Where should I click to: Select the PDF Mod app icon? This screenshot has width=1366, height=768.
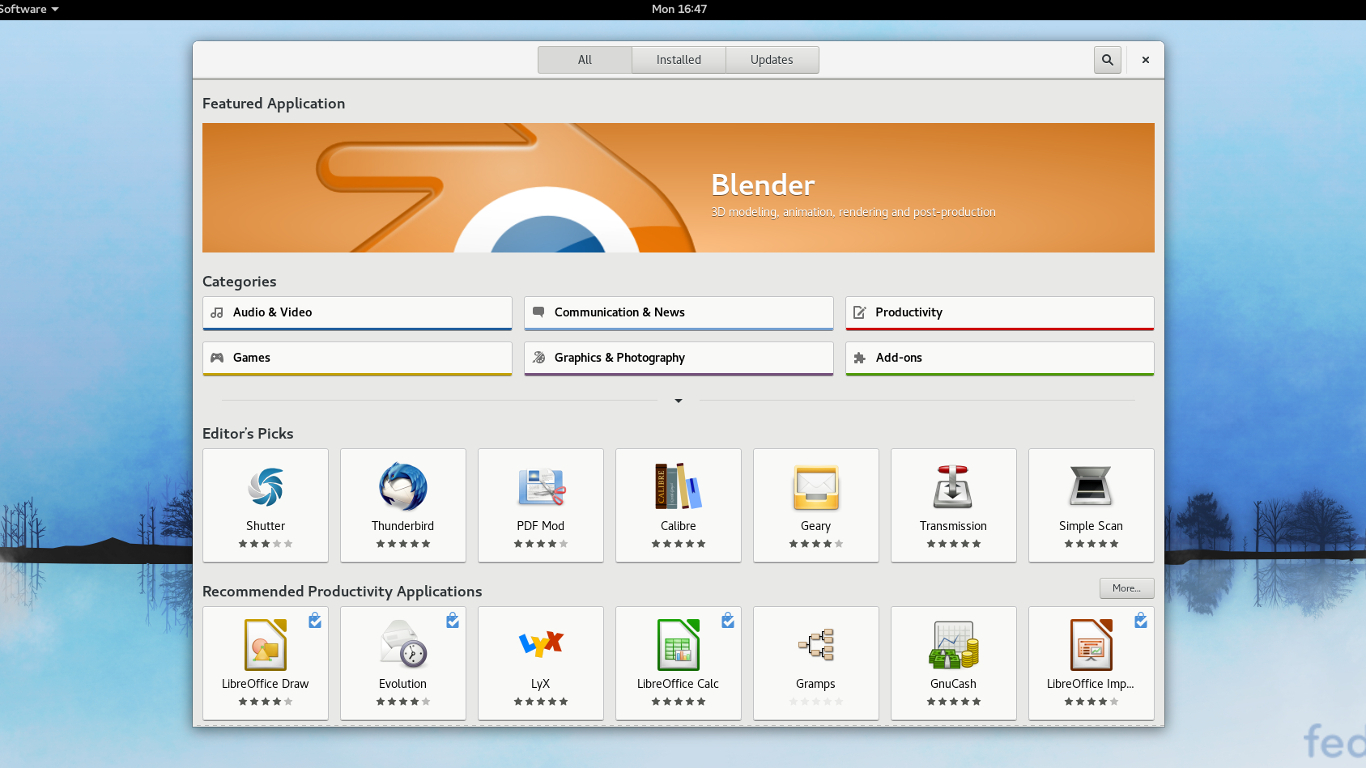tap(541, 487)
